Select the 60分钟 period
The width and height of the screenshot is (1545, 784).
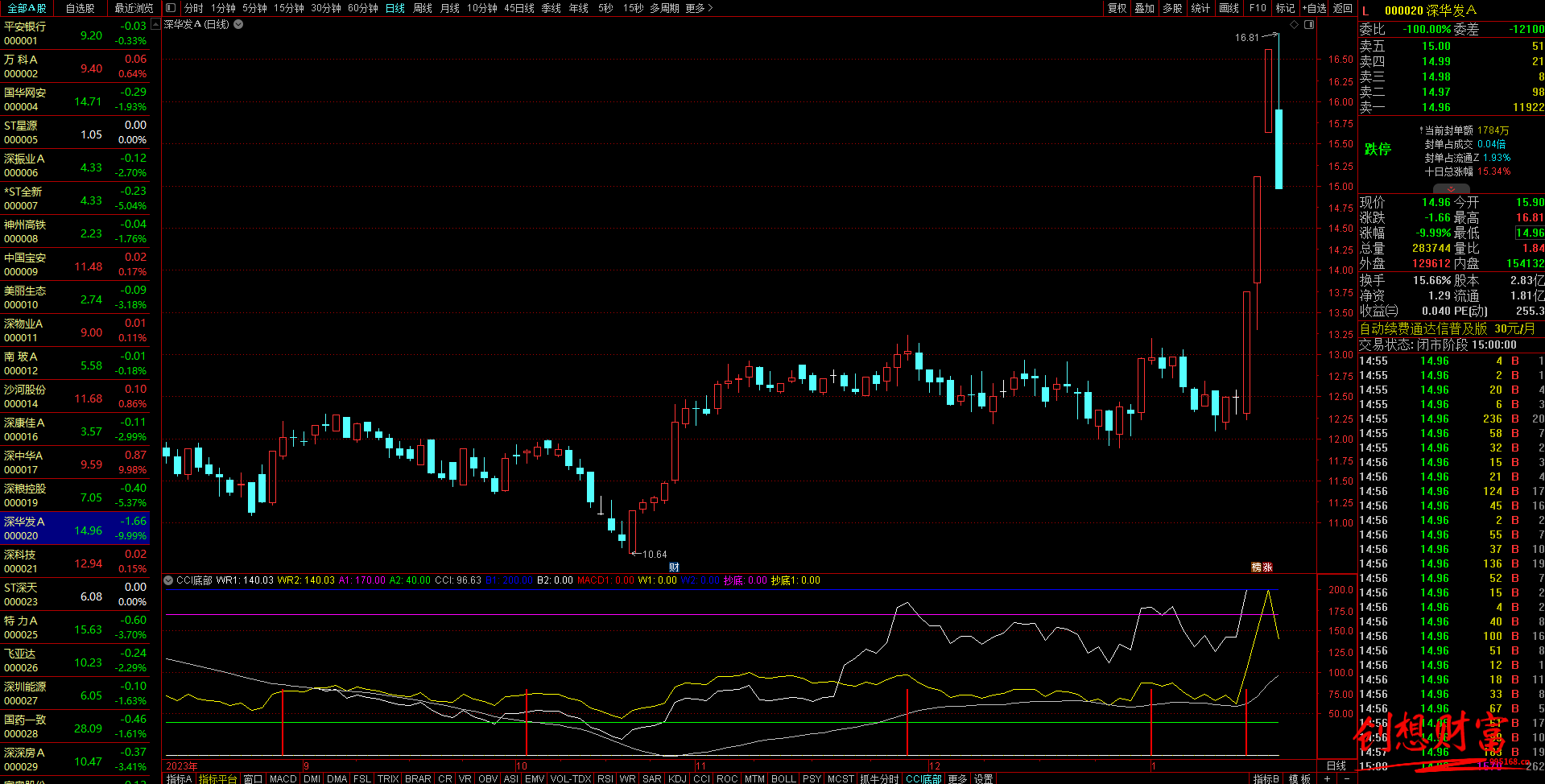362,8
